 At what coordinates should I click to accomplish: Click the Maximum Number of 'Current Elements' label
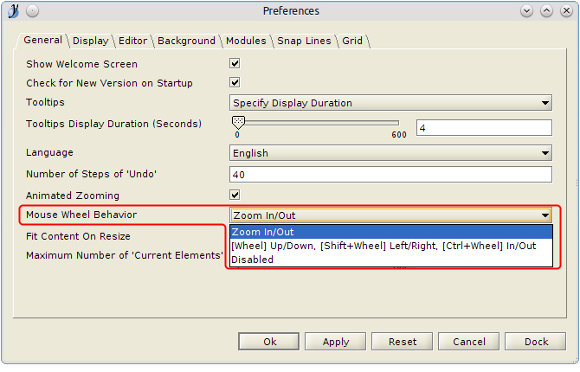coord(125,256)
